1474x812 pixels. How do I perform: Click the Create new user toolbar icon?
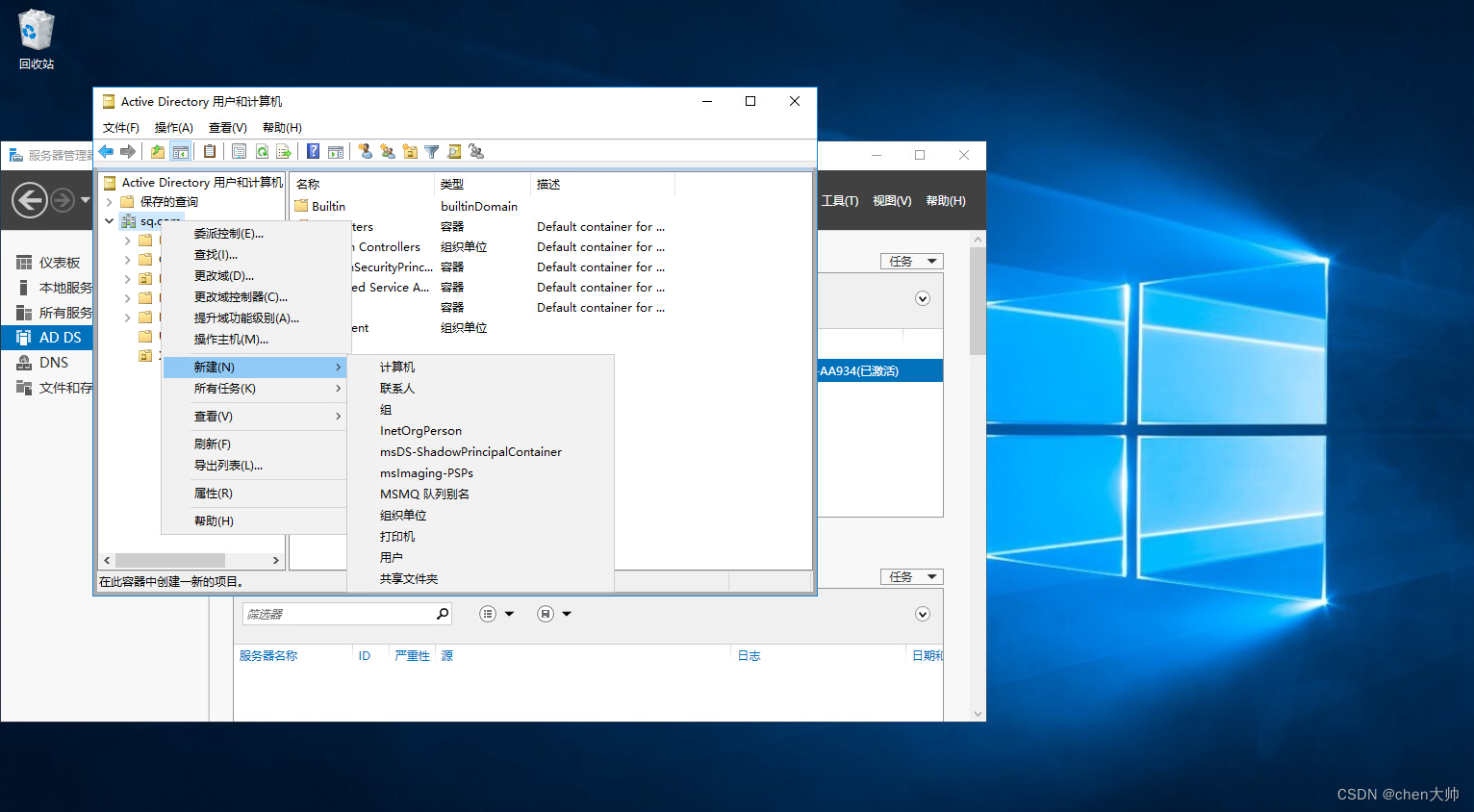click(x=365, y=151)
